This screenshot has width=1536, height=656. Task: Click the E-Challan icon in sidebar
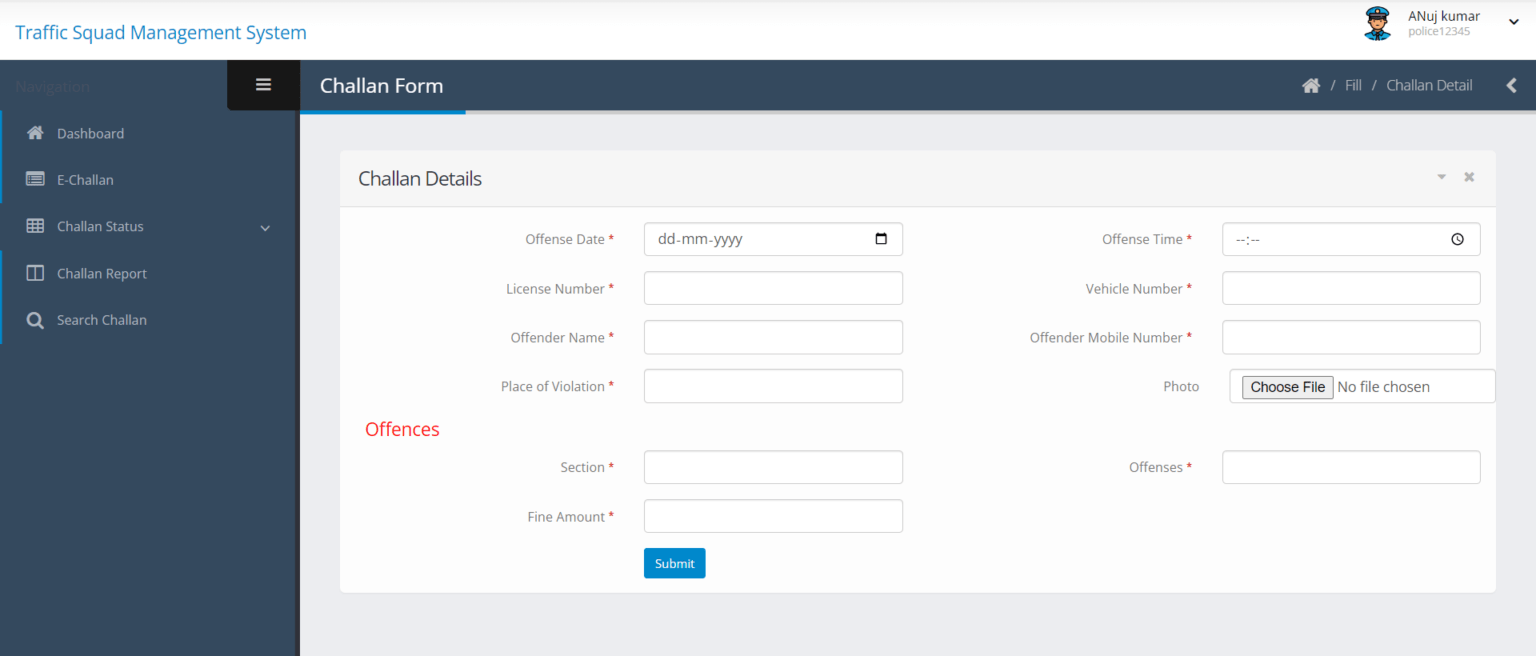point(34,179)
